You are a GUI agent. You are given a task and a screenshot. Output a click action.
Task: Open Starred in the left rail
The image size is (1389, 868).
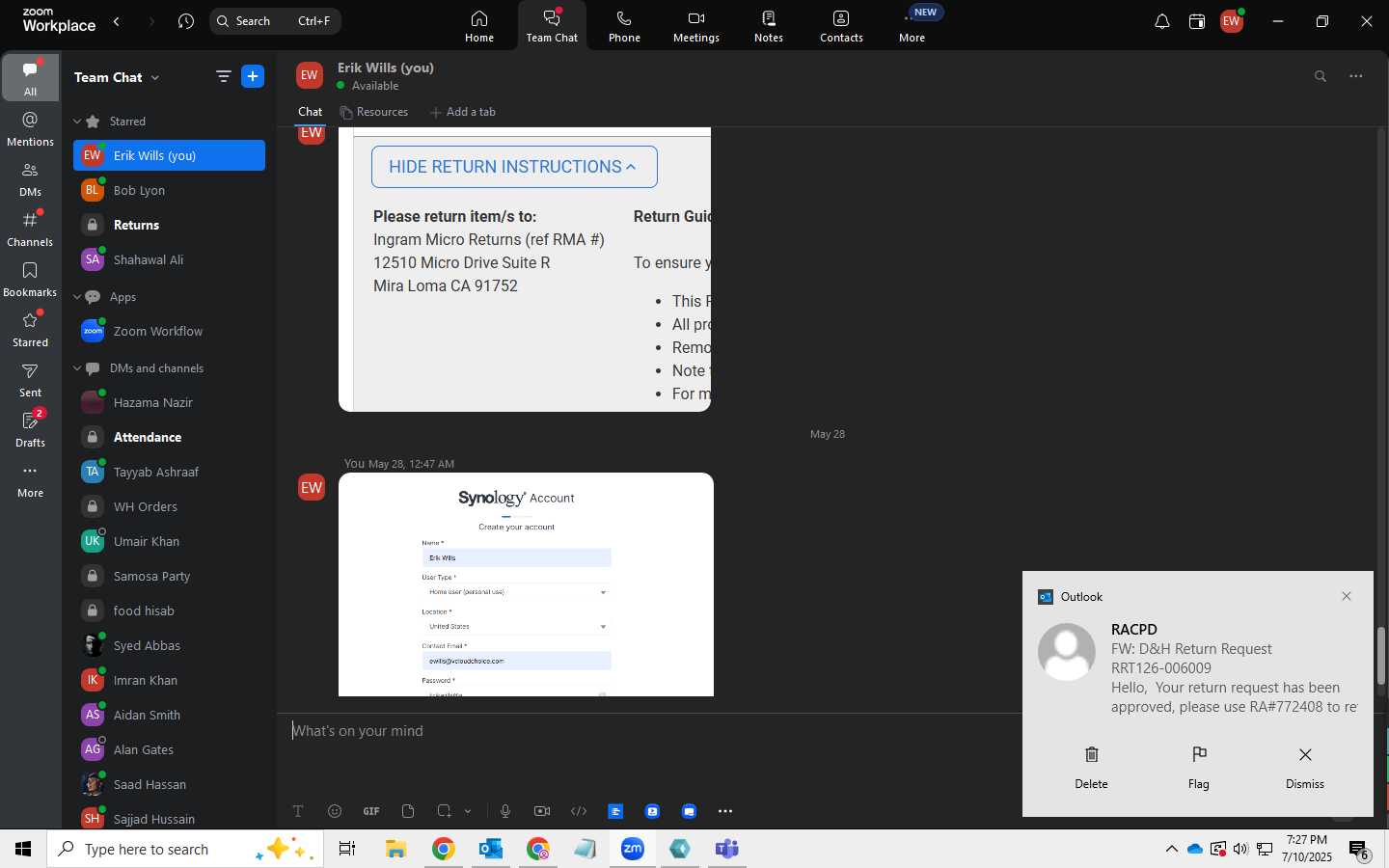tap(30, 329)
